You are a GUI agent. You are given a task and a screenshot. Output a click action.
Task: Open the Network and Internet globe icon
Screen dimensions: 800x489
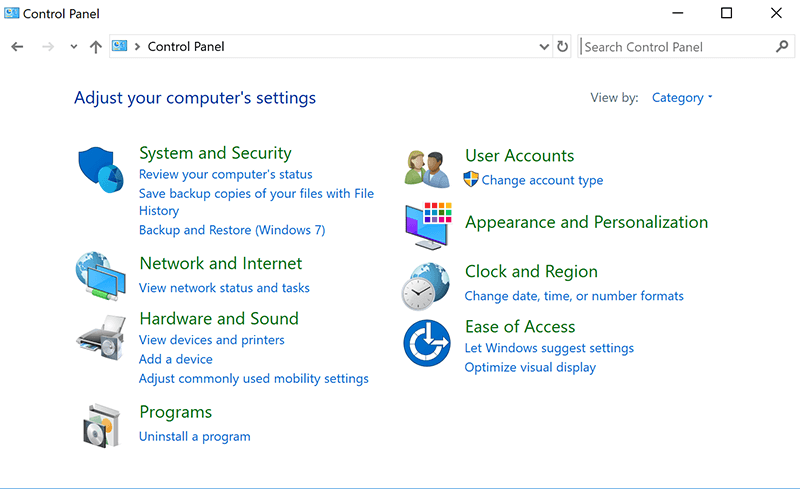(x=101, y=275)
